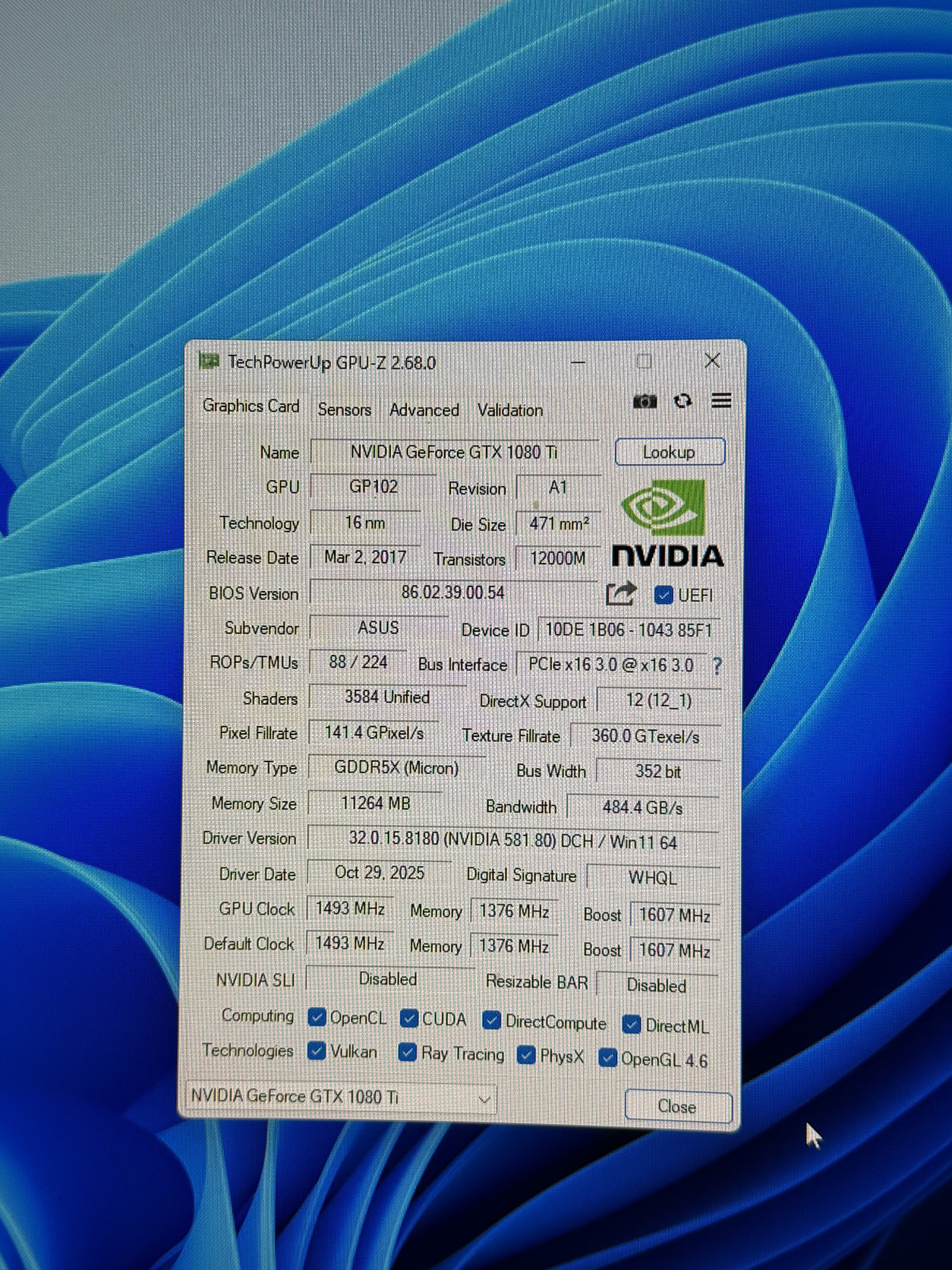Open the hamburger menu icon
The width and height of the screenshot is (952, 1270).
[721, 400]
